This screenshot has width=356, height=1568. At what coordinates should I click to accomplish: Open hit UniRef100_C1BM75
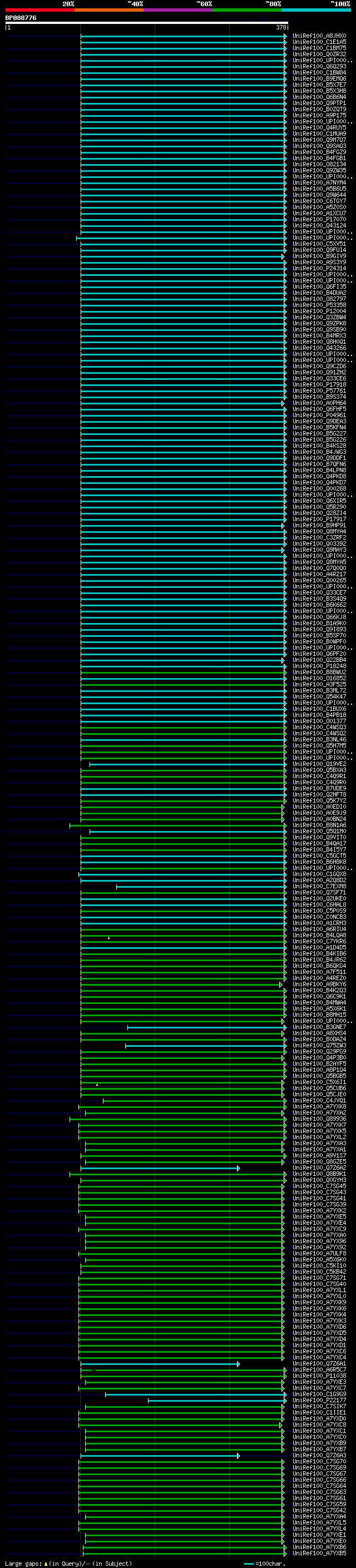pos(319,48)
